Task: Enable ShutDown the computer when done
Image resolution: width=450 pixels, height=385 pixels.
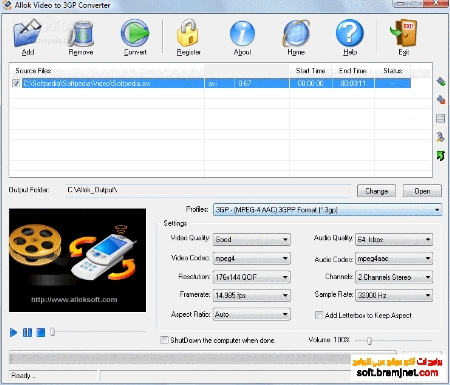Action: click(x=164, y=340)
